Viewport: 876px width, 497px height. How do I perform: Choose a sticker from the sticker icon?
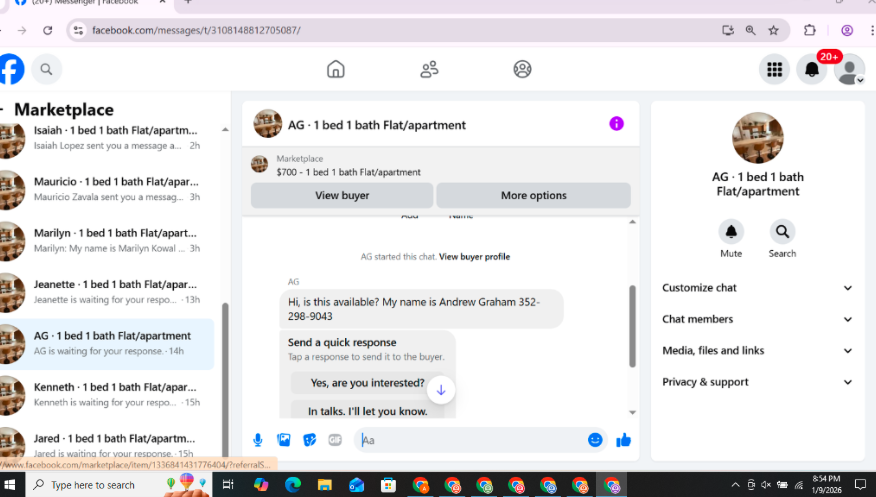310,440
